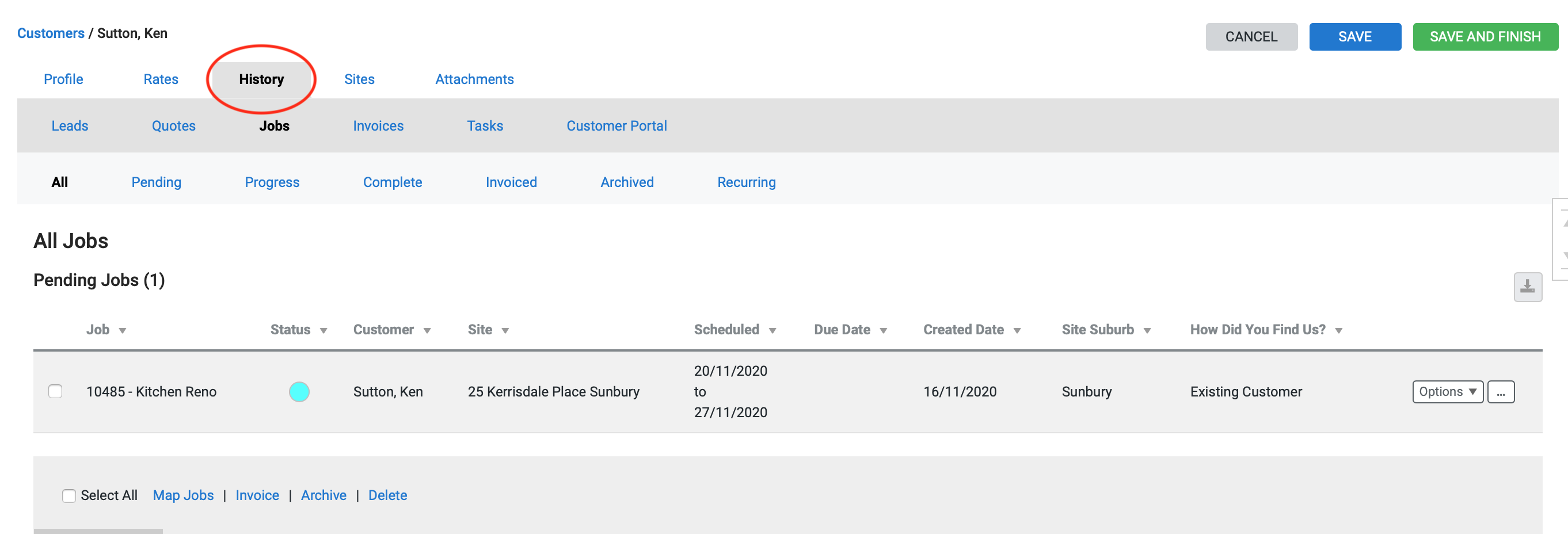The height and width of the screenshot is (534, 1568).
Task: Click the download export icon
Action: click(1527, 287)
